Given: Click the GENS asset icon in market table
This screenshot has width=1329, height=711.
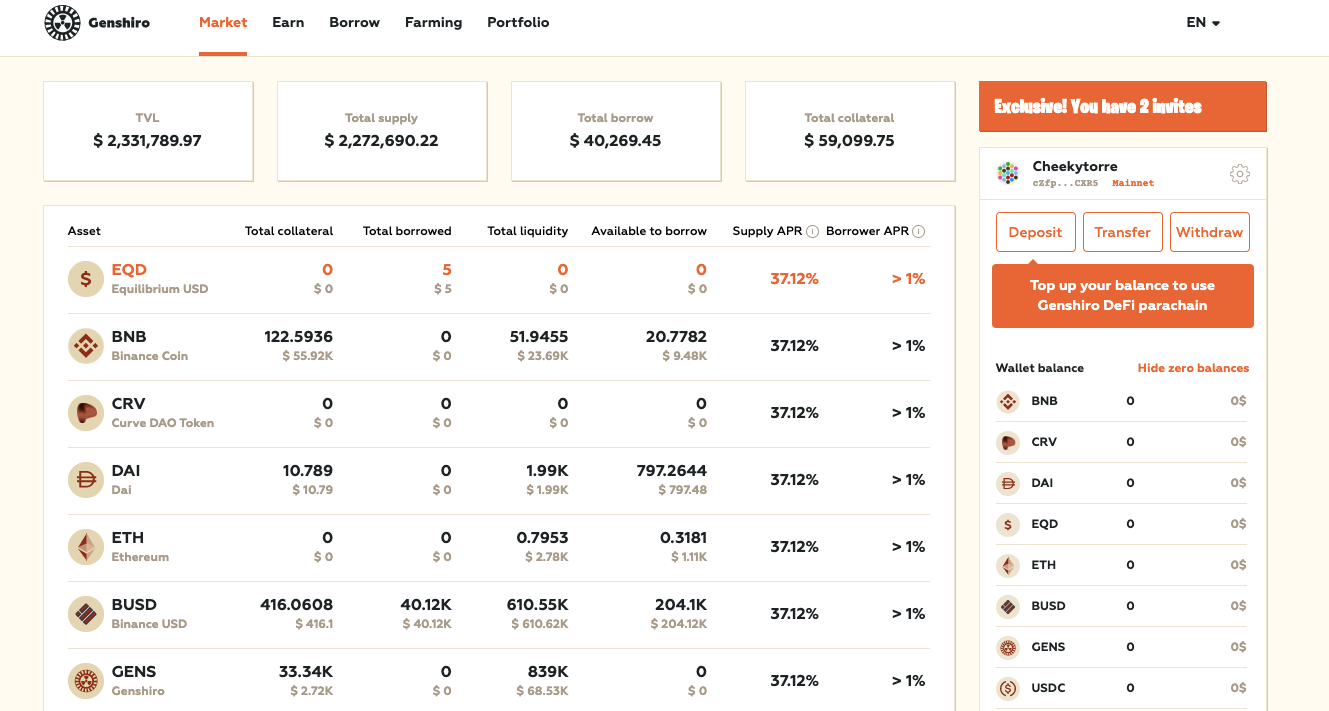Looking at the screenshot, I should pos(86,681).
